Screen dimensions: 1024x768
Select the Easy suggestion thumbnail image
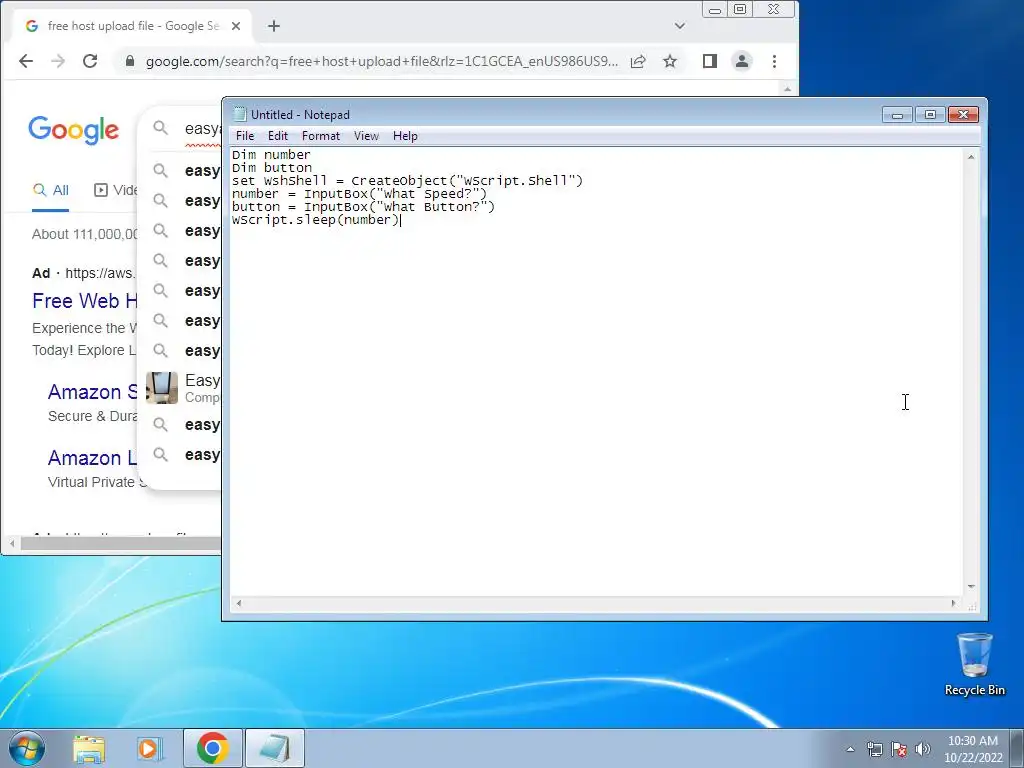pyautogui.click(x=162, y=388)
